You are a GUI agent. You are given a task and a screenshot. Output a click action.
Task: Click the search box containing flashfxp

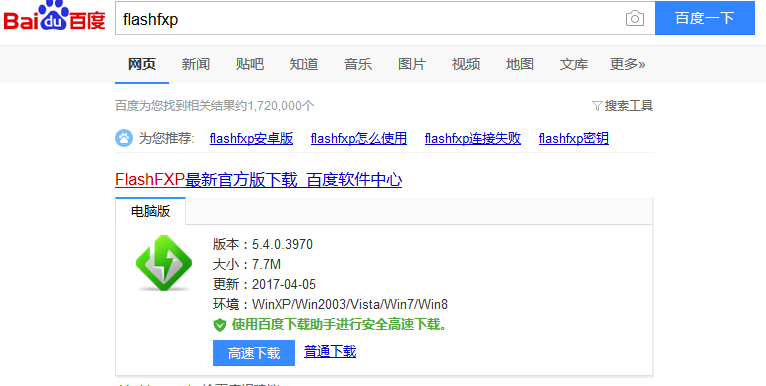[385, 18]
